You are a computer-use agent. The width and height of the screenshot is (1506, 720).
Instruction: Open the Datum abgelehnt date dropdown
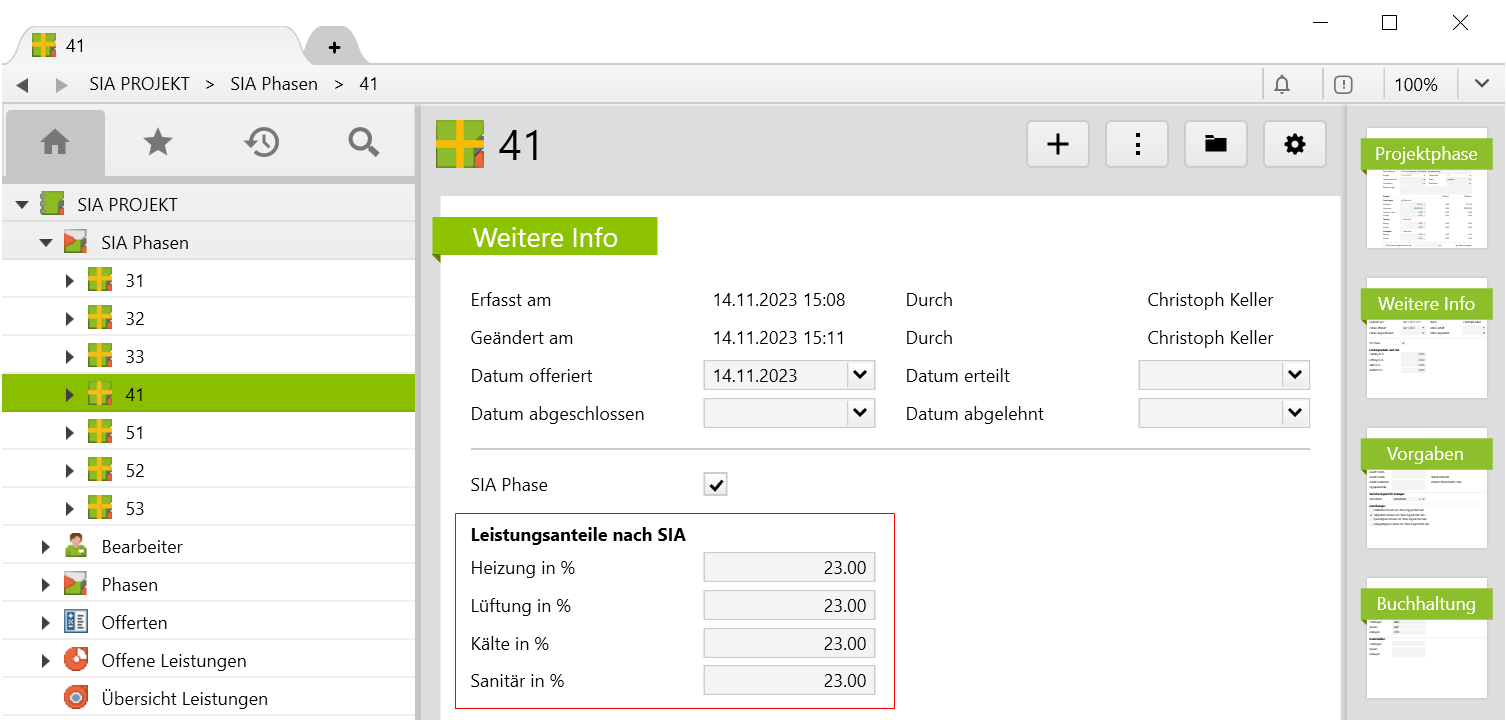tap(1295, 414)
